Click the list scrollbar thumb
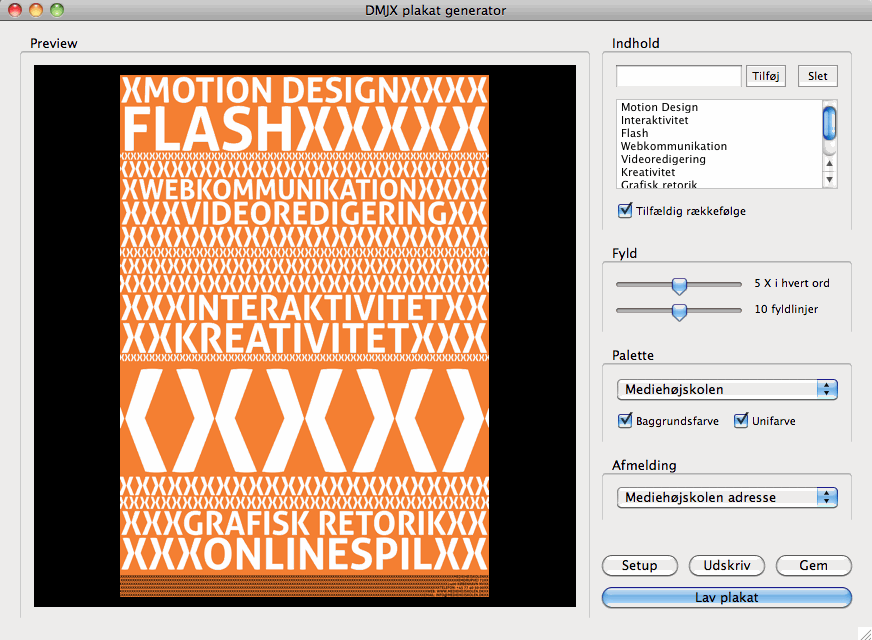The width and height of the screenshot is (872, 640). (x=829, y=123)
